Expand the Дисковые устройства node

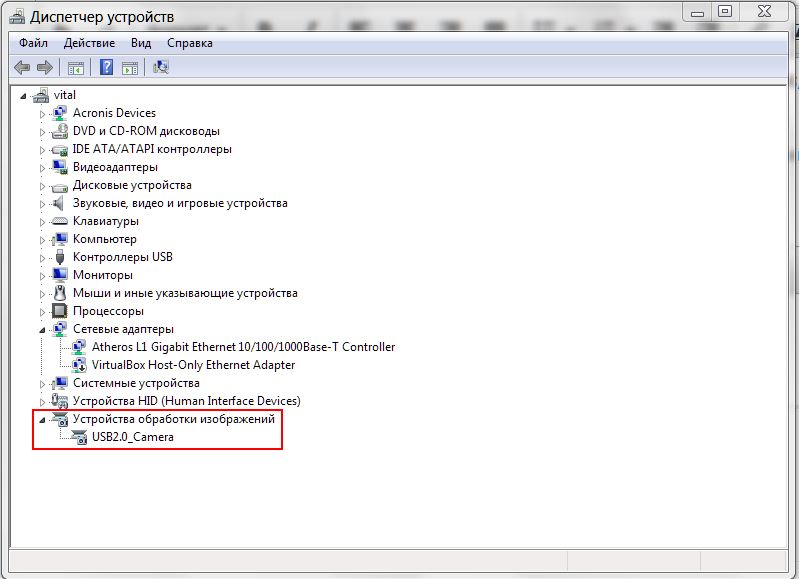(43, 186)
